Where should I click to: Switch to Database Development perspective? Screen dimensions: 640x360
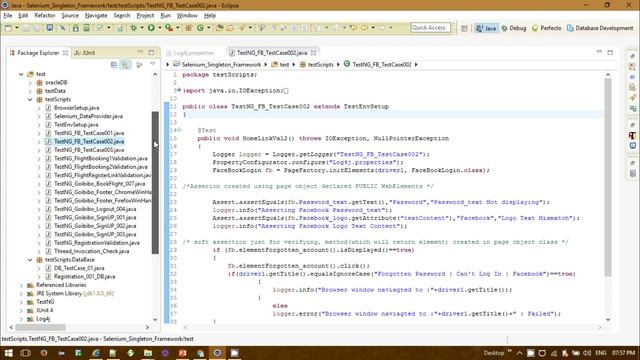(600, 28)
